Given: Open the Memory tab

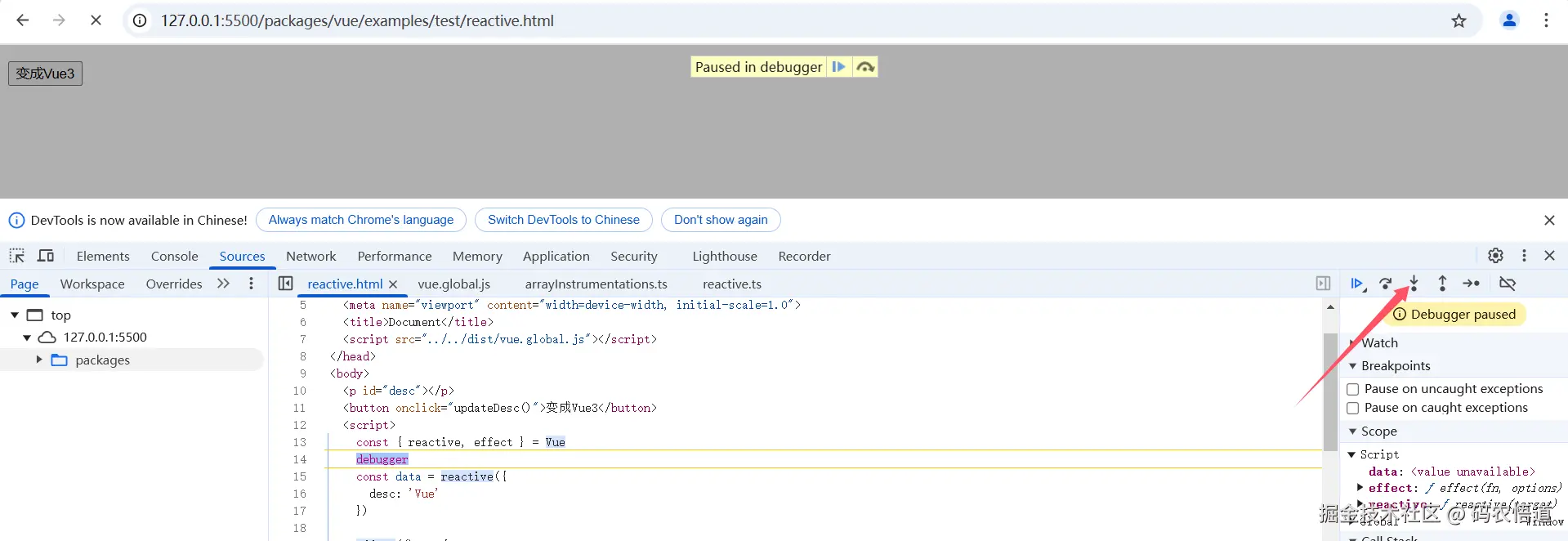Looking at the screenshot, I should [477, 256].
